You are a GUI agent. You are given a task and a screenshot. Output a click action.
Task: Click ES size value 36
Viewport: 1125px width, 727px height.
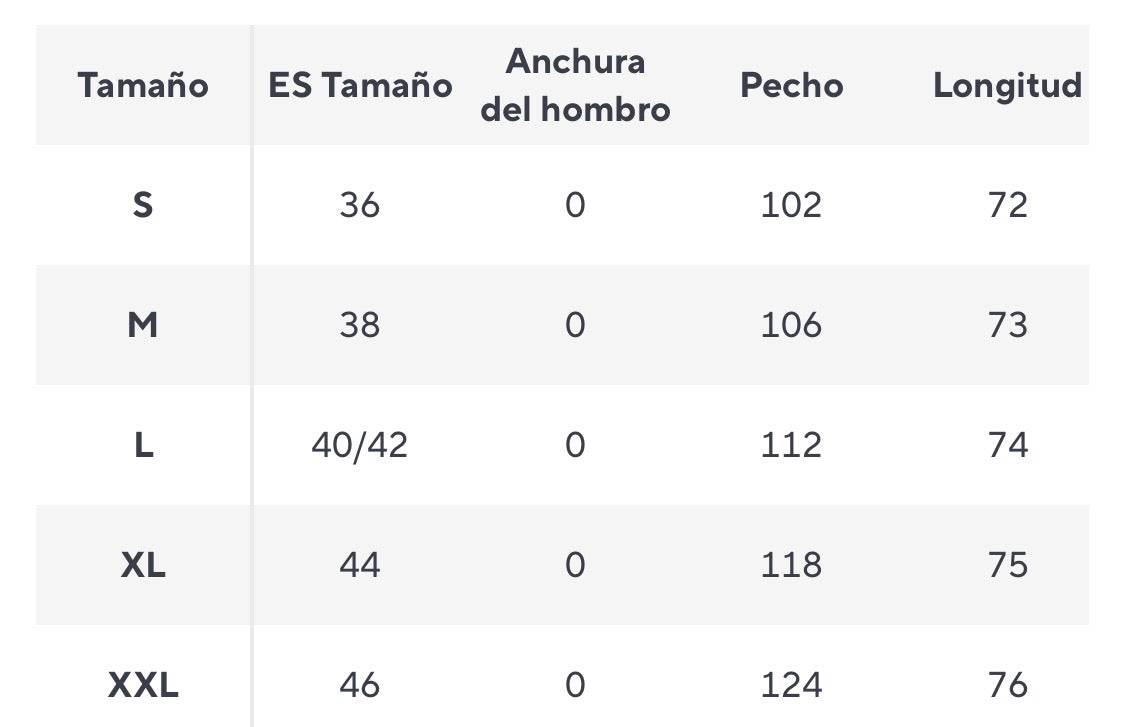pyautogui.click(x=360, y=205)
